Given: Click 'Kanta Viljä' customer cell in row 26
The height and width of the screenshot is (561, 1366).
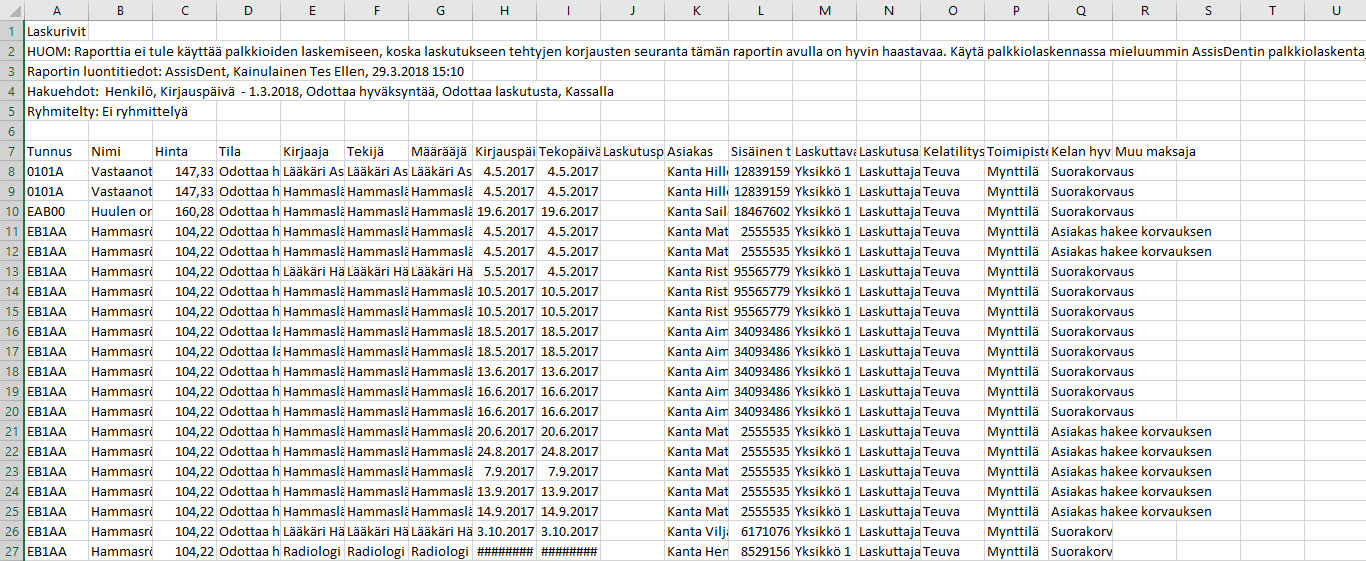Looking at the screenshot, I should (x=696, y=531).
